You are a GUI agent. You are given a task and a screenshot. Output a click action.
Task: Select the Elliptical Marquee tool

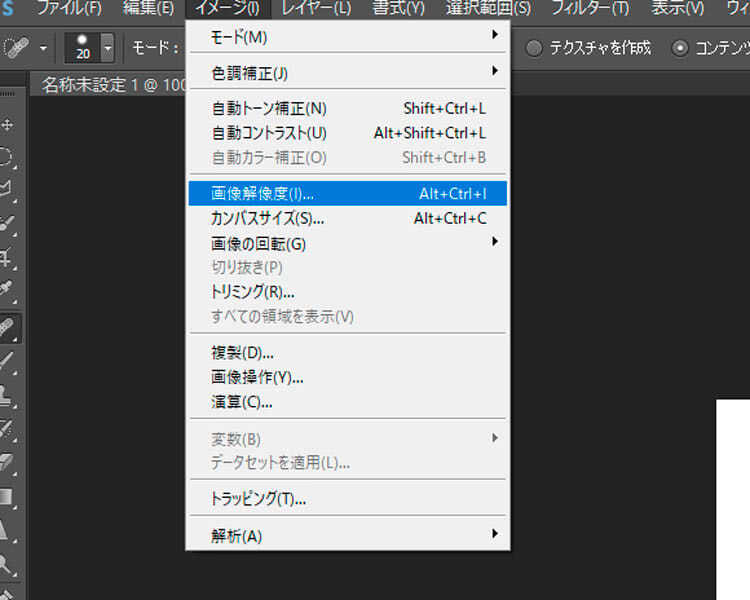9,157
